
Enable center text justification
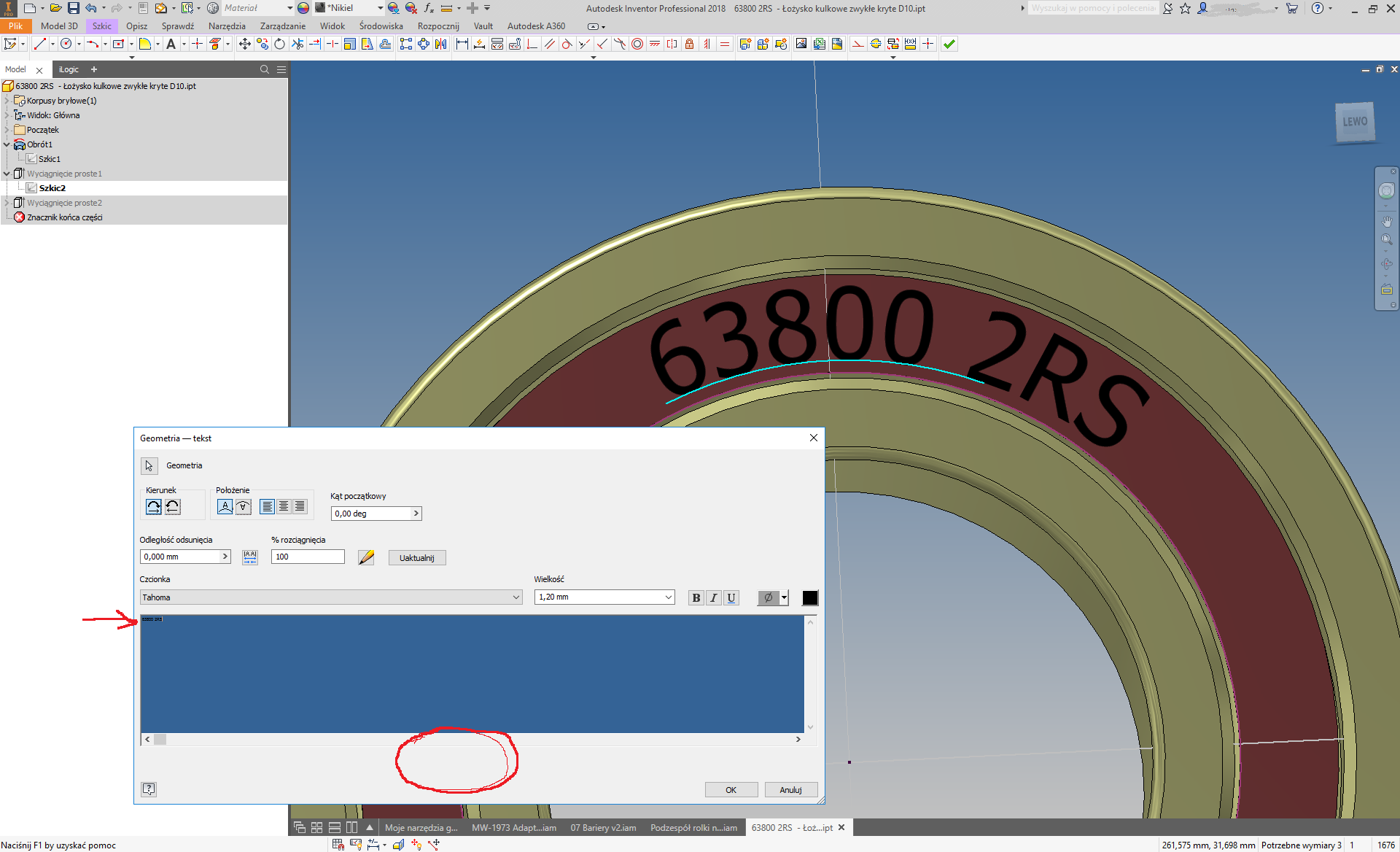coord(284,506)
